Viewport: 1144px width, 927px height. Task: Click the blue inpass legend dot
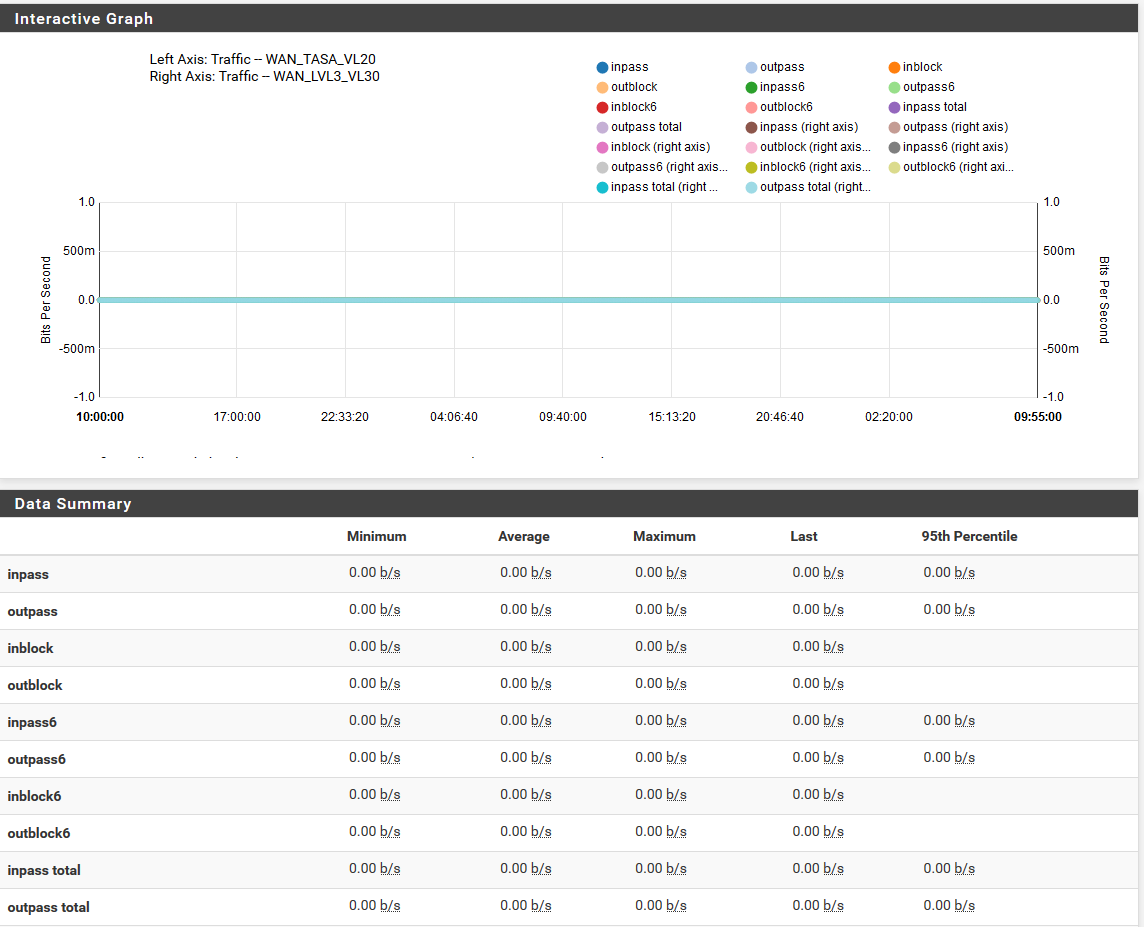coord(602,68)
